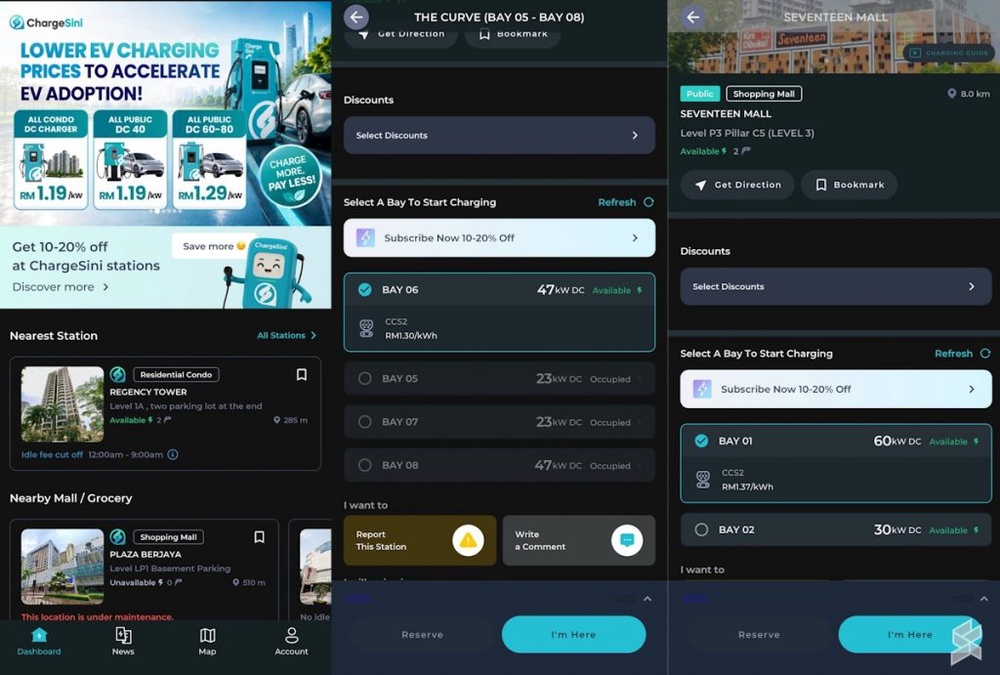The image size is (1000, 675).
Task: Tap the Public tag in Seventeen Mall
Action: pos(700,94)
